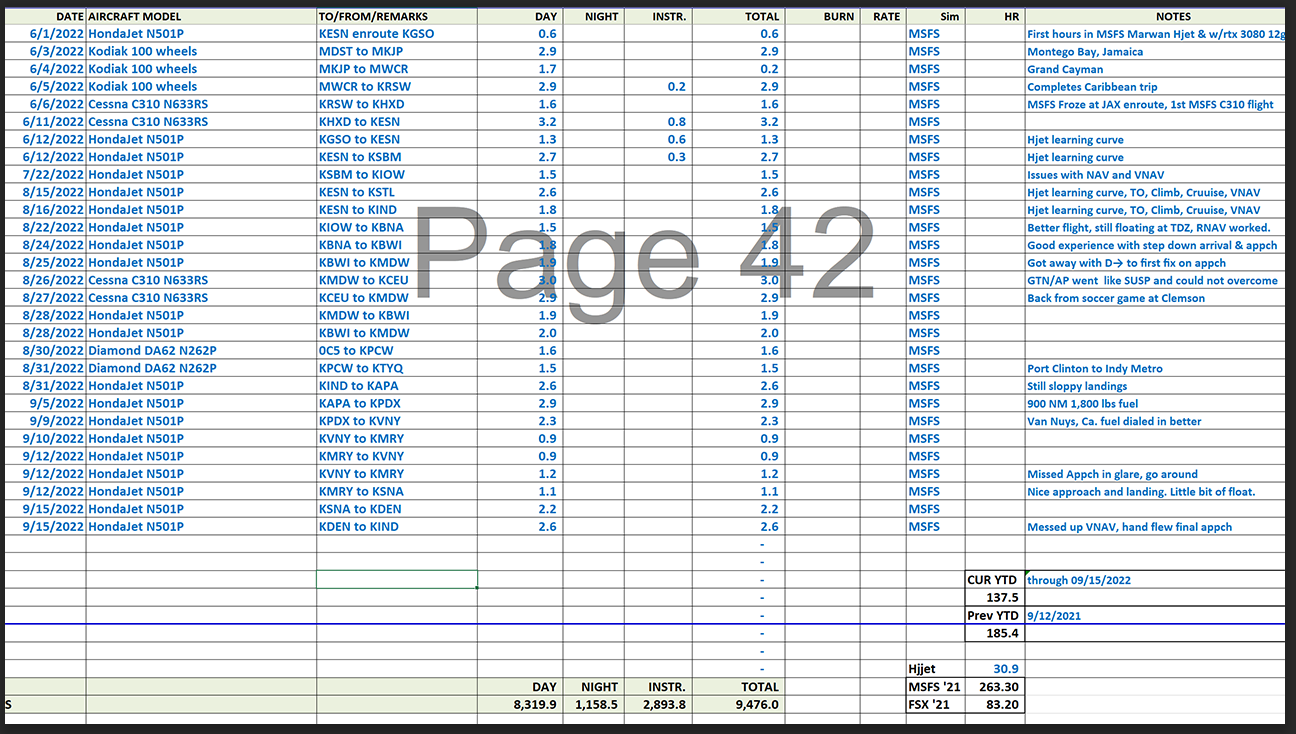This screenshot has height=734, width=1296.
Task: Select the 'KESN enroute KGSO' cell
Action: (397, 33)
